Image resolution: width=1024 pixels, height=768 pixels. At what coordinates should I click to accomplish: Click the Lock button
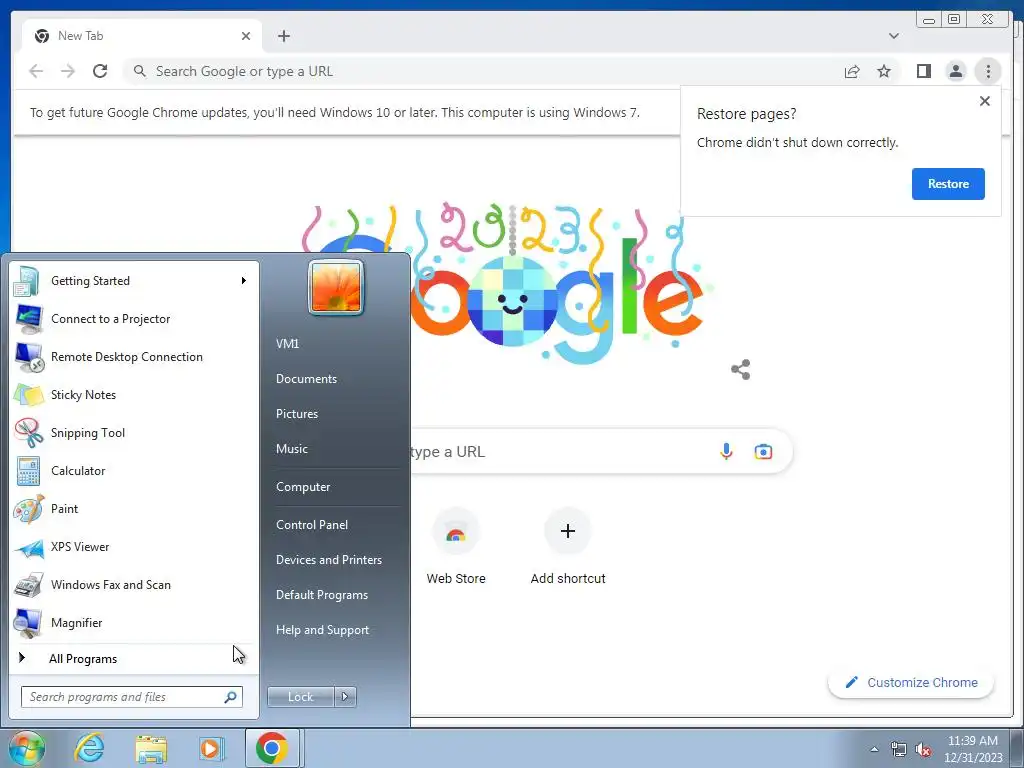(x=300, y=697)
